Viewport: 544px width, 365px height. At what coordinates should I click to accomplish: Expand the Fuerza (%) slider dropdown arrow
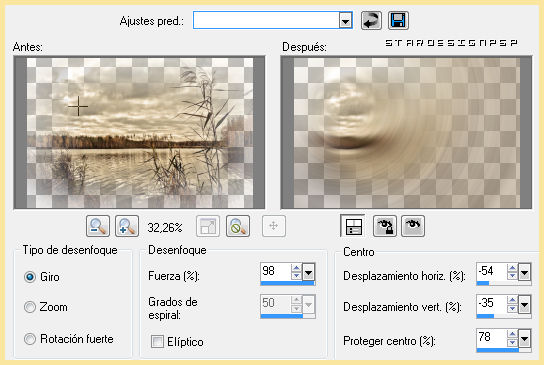pos(308,272)
